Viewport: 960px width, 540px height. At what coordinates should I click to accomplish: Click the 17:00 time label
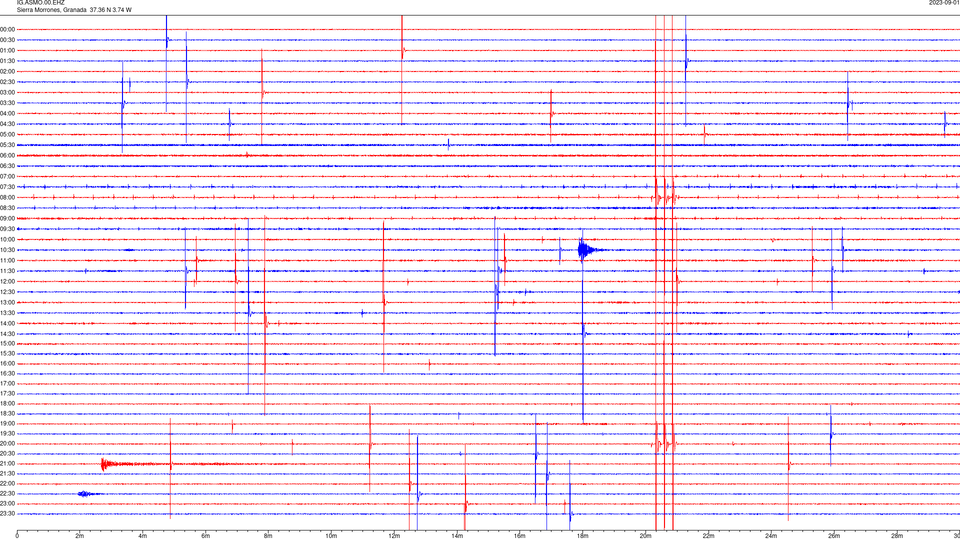pos(8,384)
